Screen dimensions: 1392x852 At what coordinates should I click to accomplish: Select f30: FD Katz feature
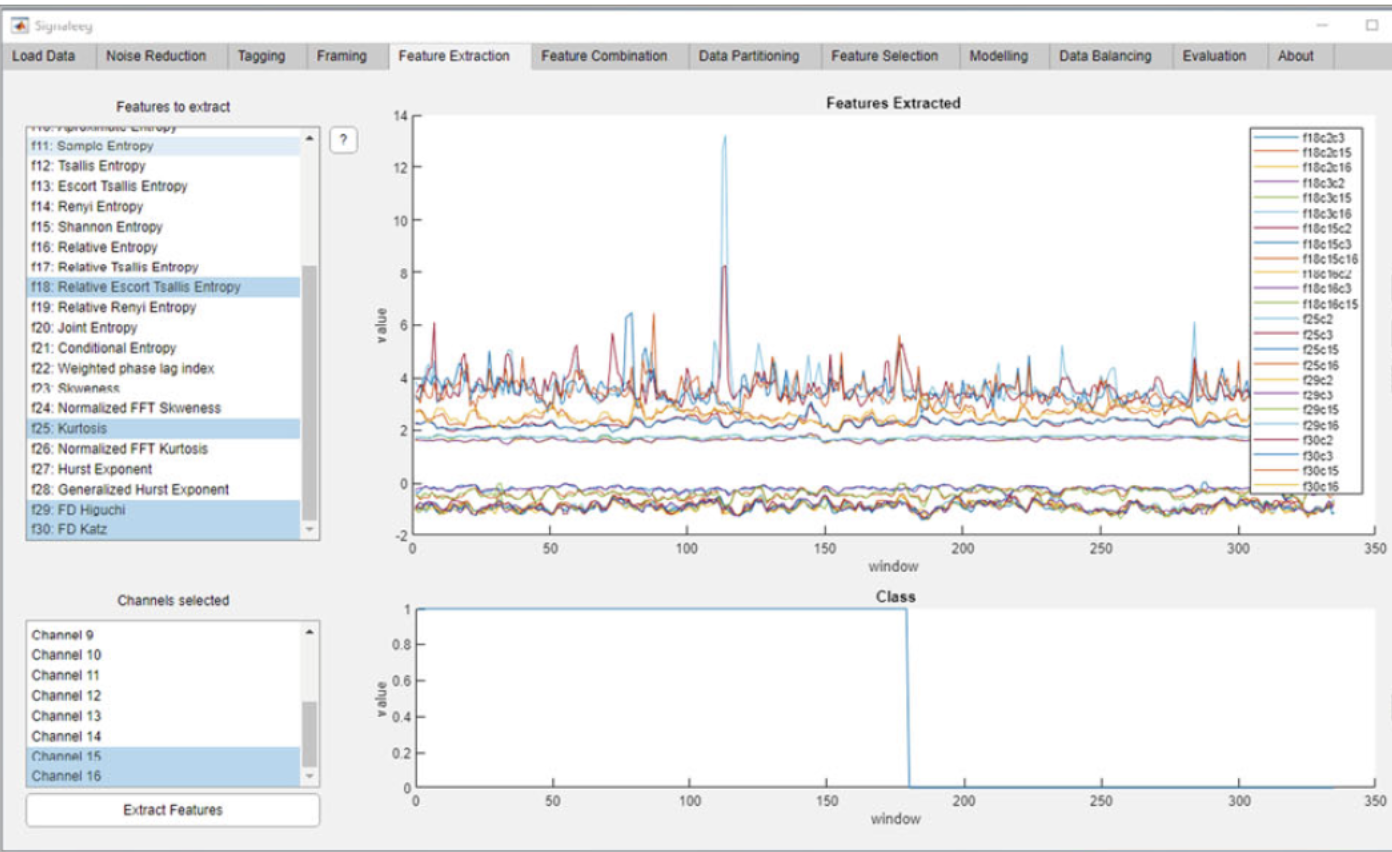click(x=163, y=529)
